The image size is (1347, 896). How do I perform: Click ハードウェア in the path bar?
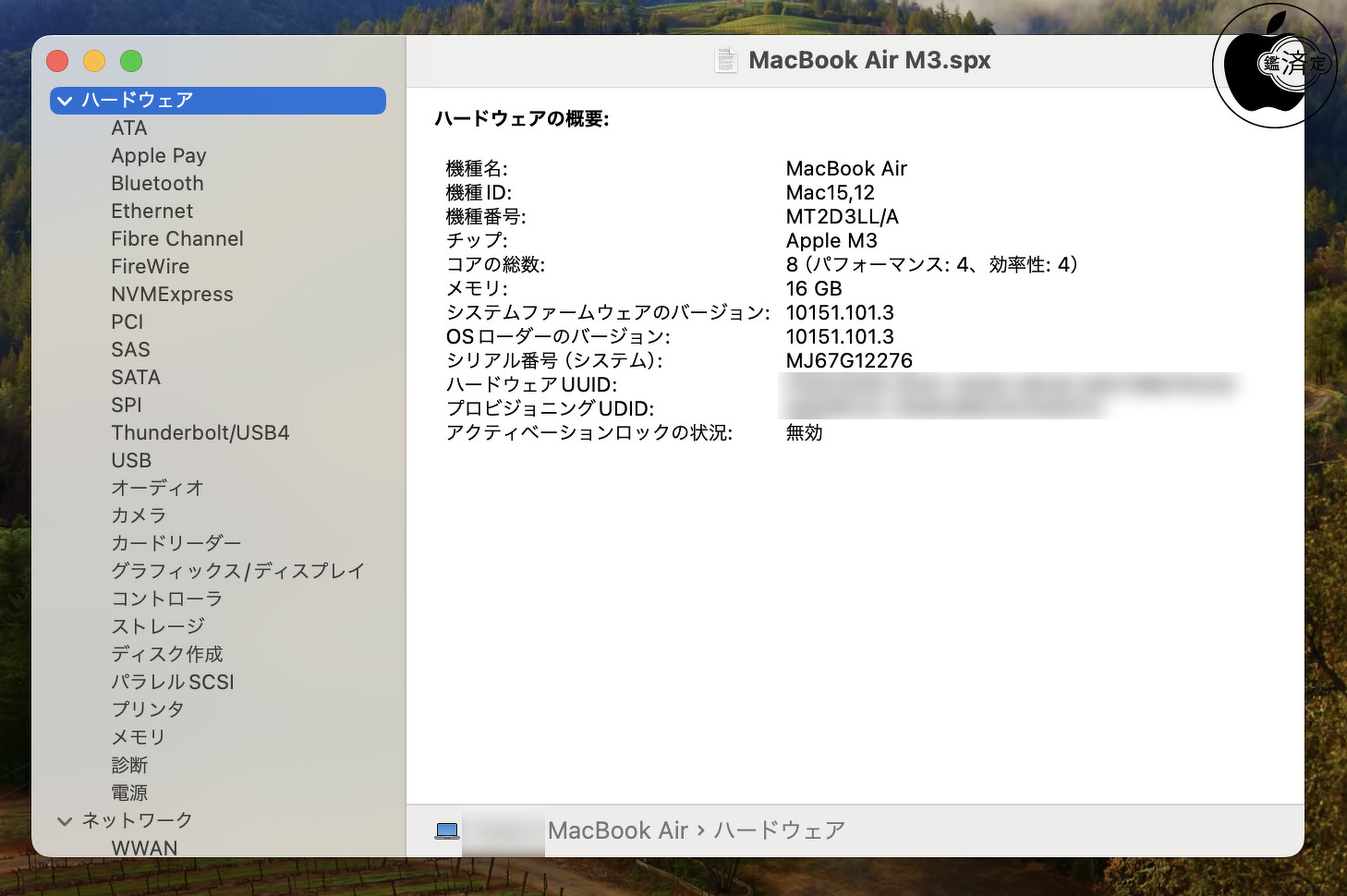point(779,830)
